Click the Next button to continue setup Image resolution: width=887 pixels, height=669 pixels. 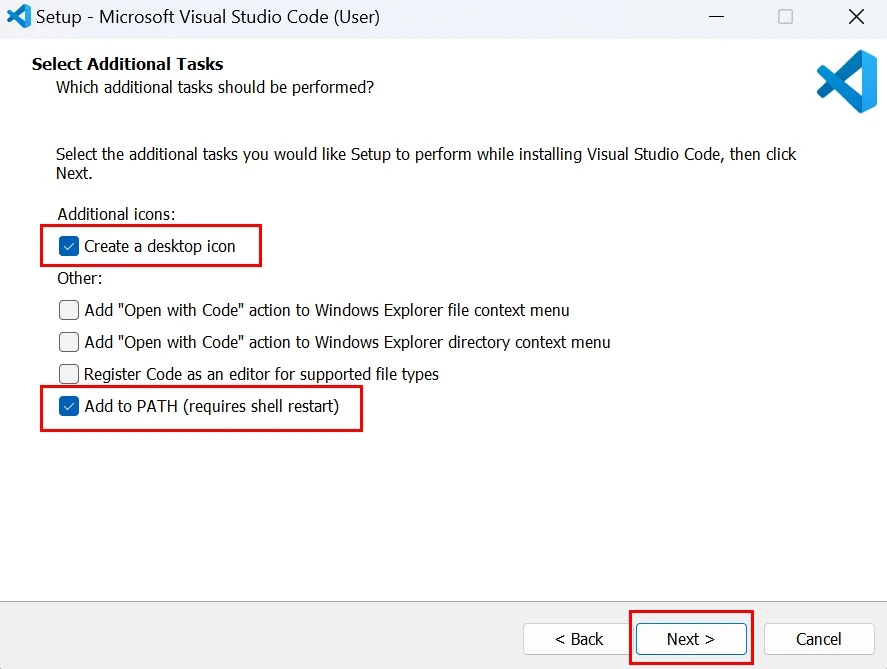pyautogui.click(x=690, y=639)
